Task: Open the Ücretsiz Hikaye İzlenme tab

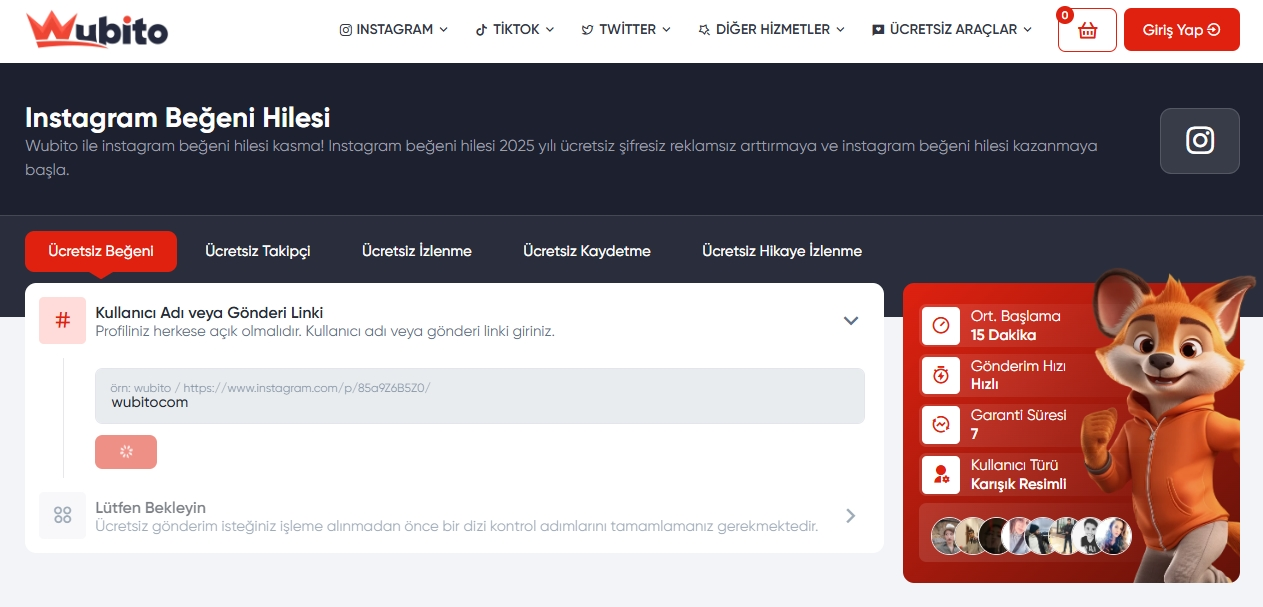Action: [781, 251]
